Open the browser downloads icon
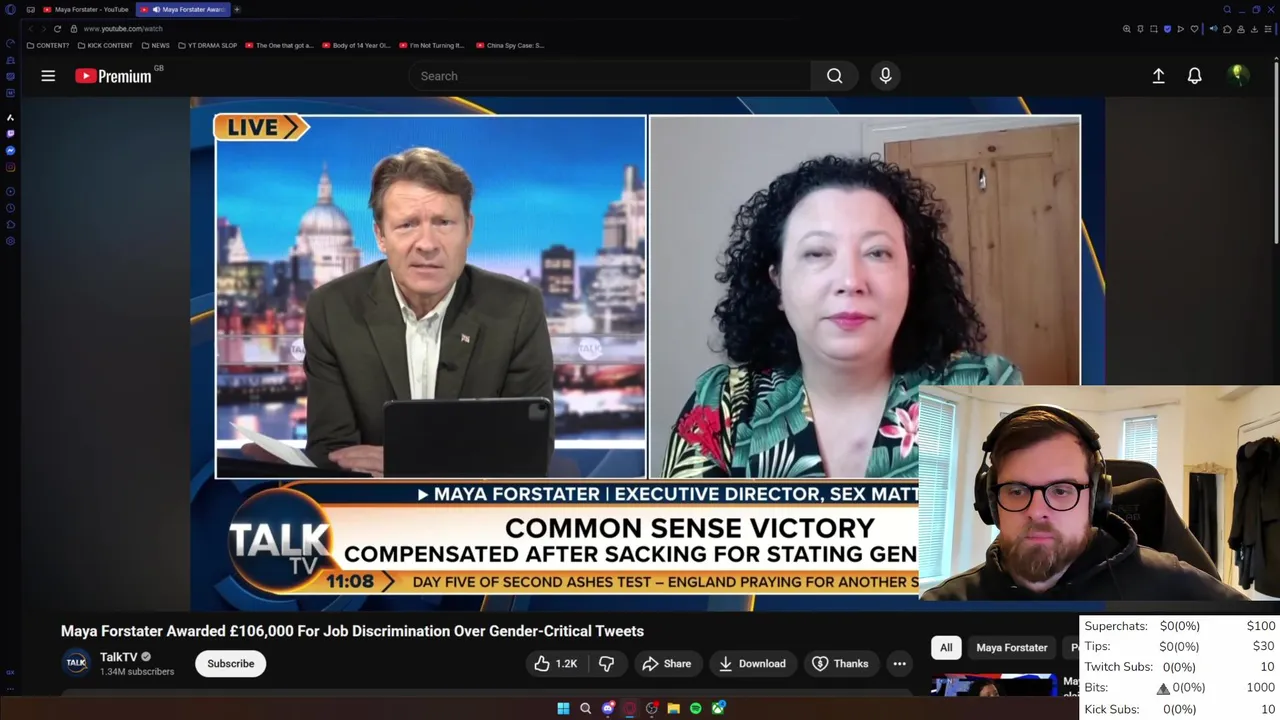The image size is (1280, 720). coord(1254,29)
